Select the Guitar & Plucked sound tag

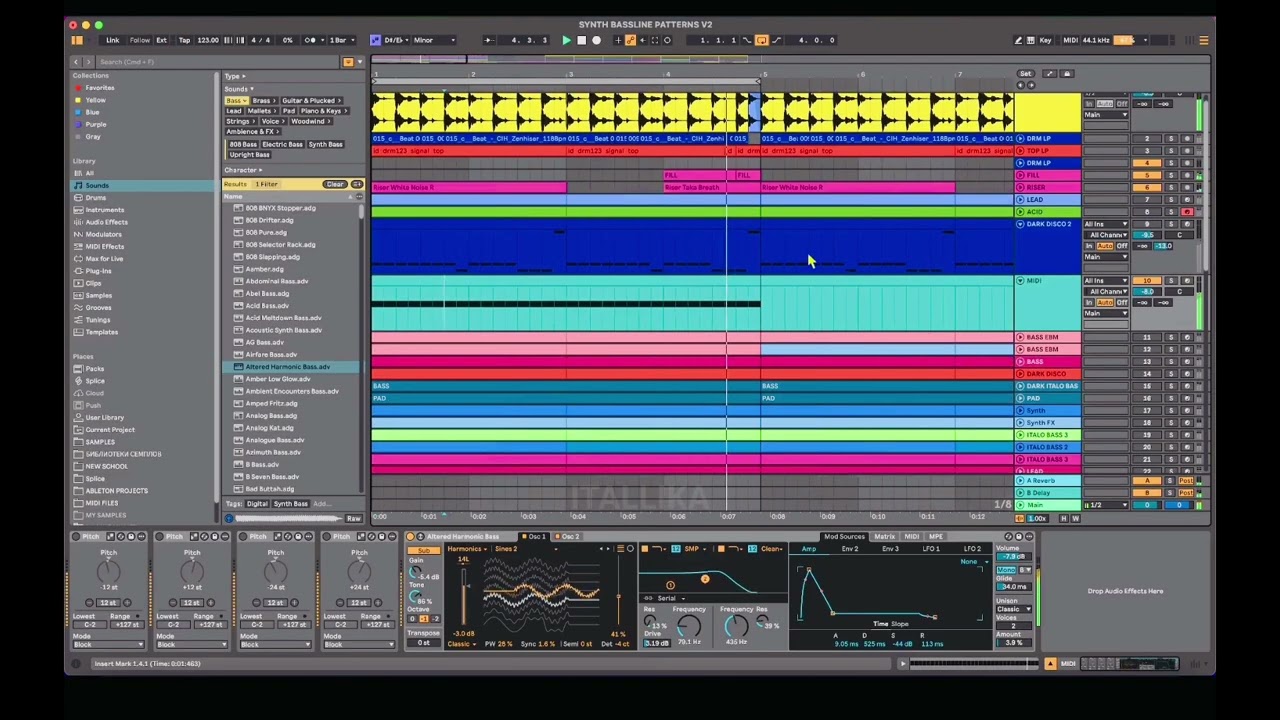pyautogui.click(x=311, y=100)
